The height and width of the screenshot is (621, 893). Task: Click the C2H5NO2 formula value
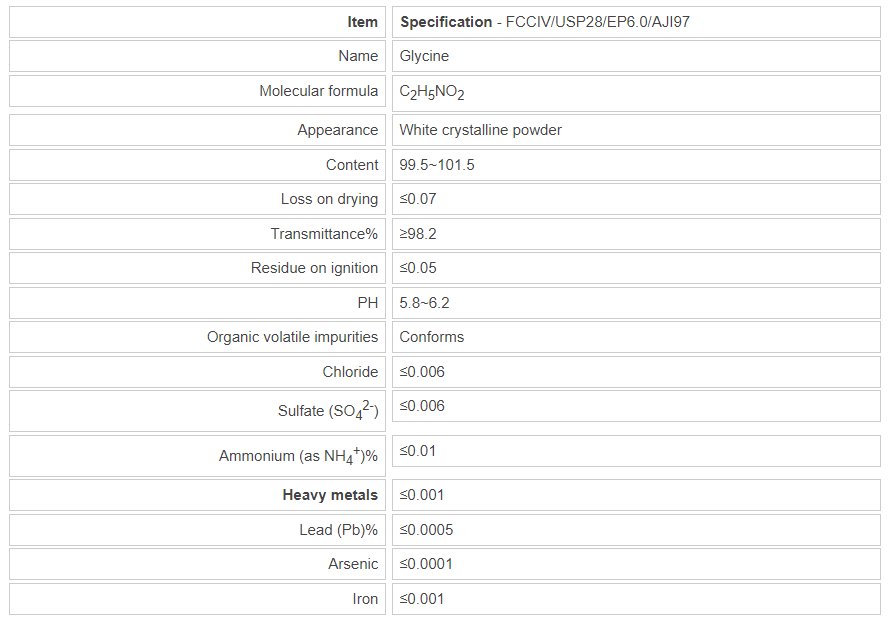pyautogui.click(x=432, y=92)
